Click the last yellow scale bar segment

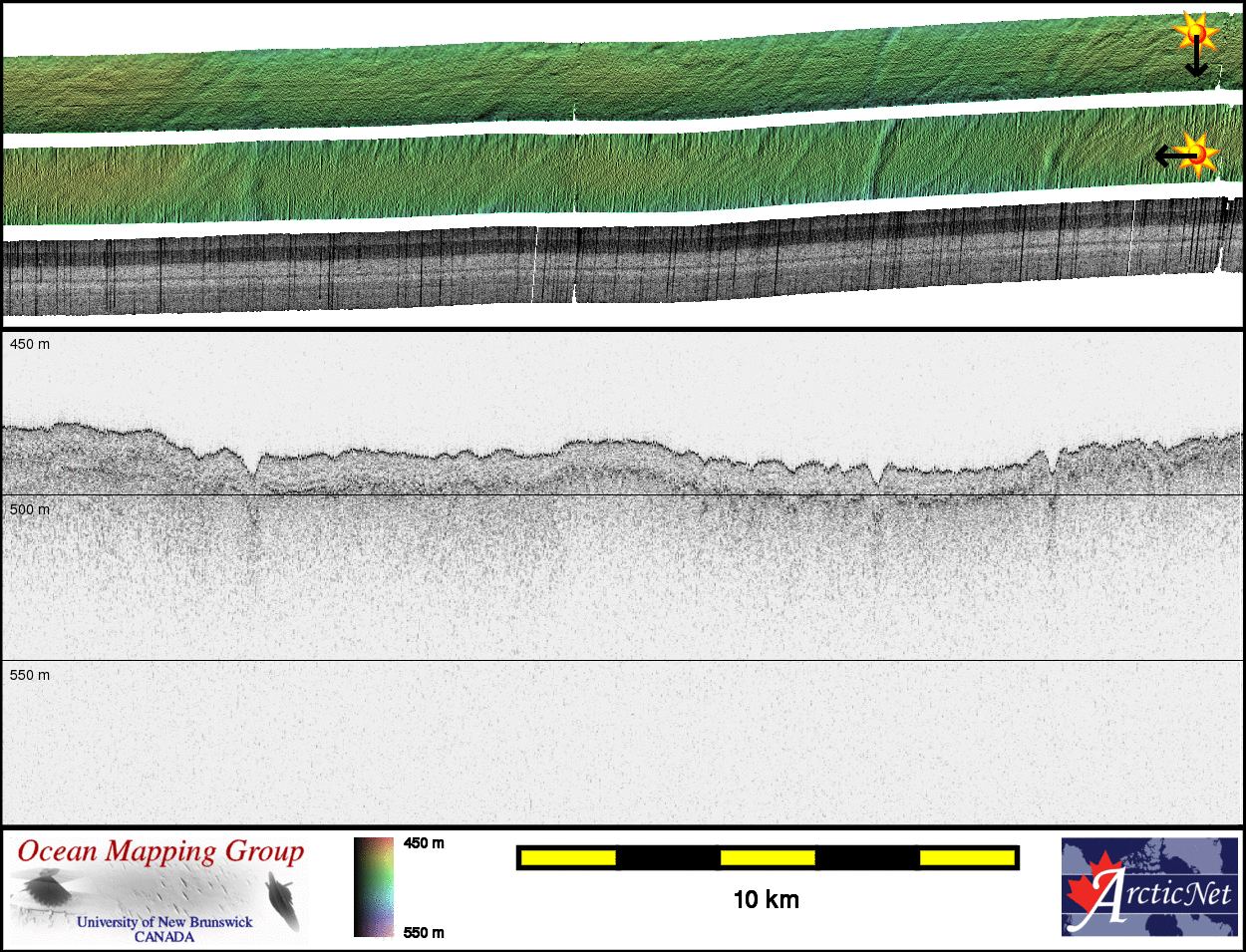[x=966, y=857]
